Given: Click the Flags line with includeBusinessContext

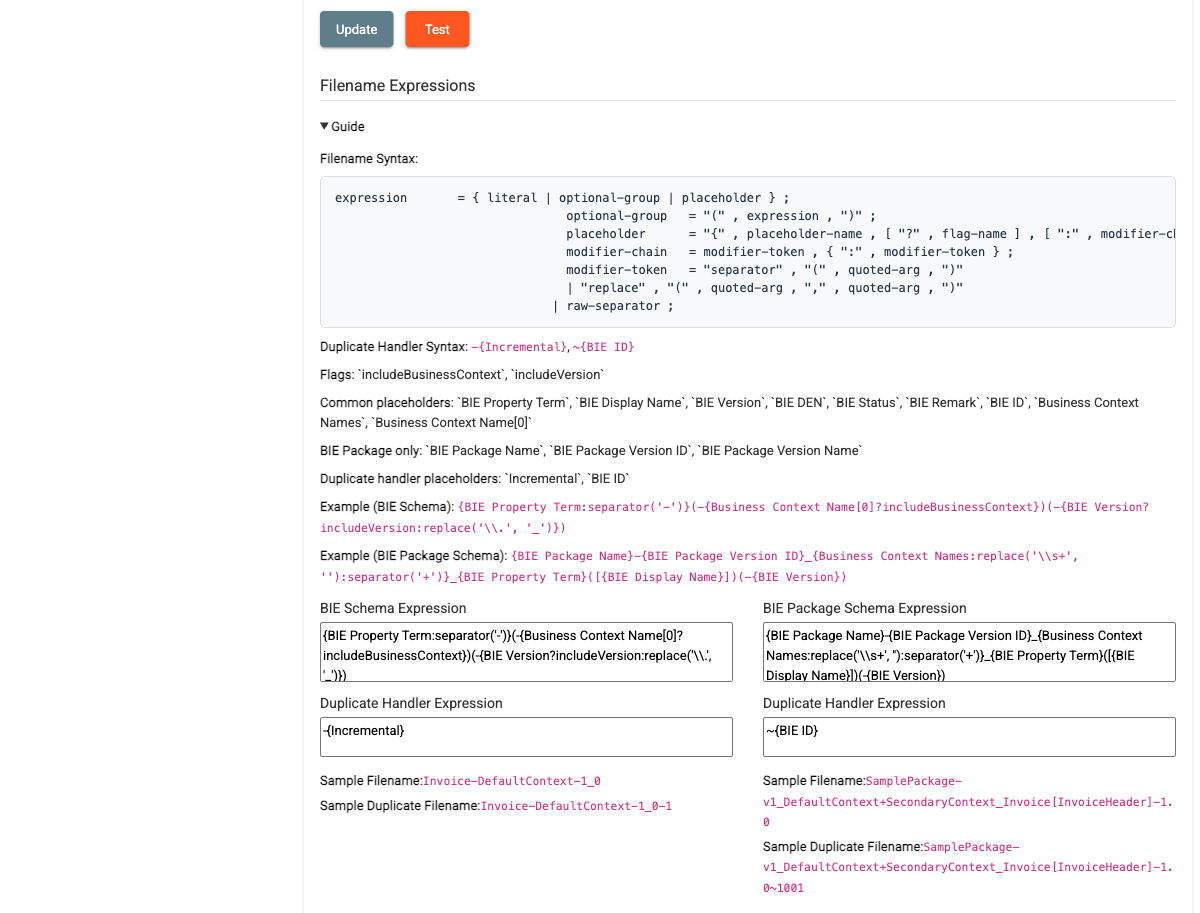Looking at the screenshot, I should 462,375.
